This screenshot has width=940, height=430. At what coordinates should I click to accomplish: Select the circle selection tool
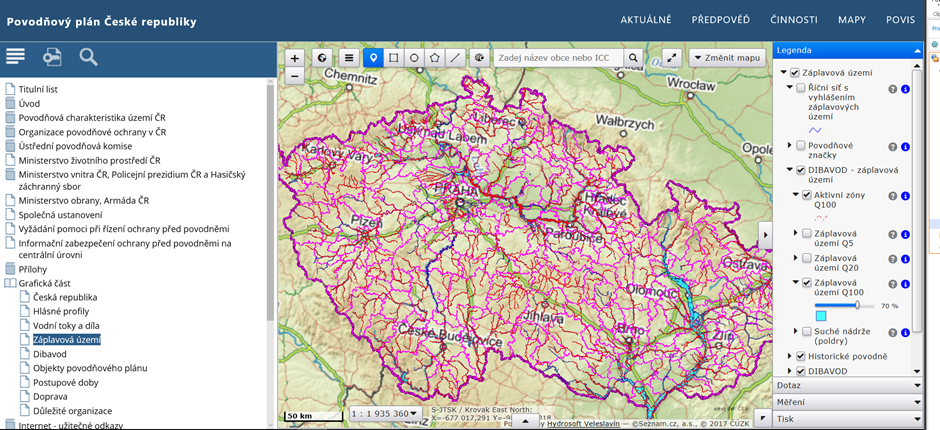tap(414, 58)
